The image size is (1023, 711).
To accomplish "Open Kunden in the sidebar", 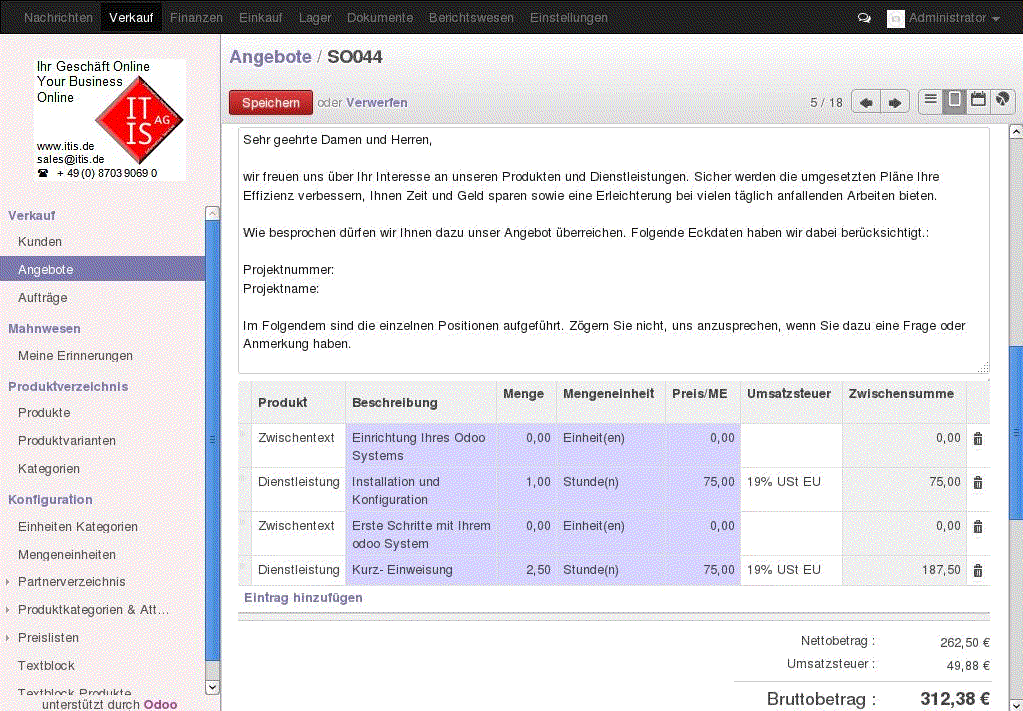I will click(x=40, y=241).
